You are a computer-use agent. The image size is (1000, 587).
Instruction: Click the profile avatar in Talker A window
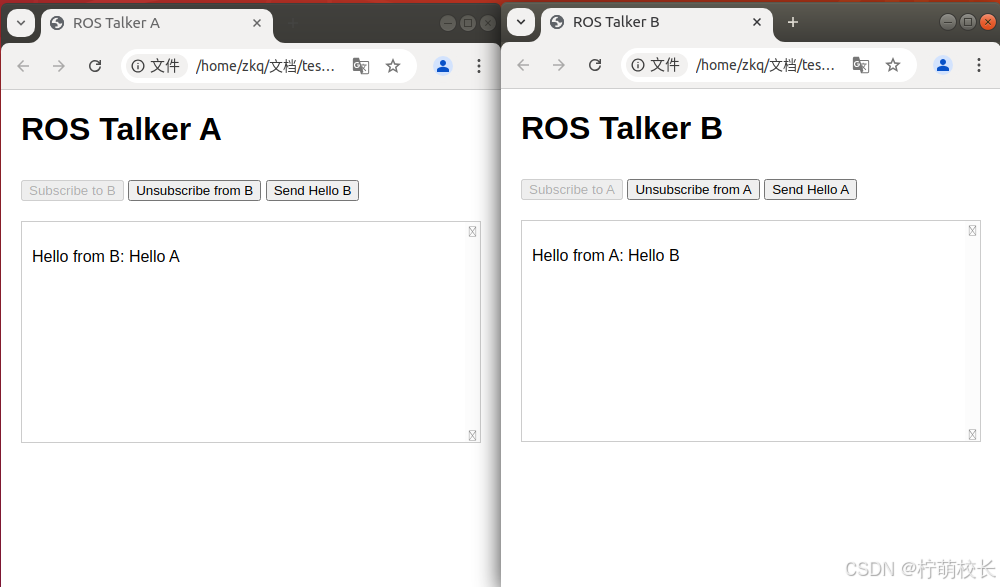click(x=443, y=65)
